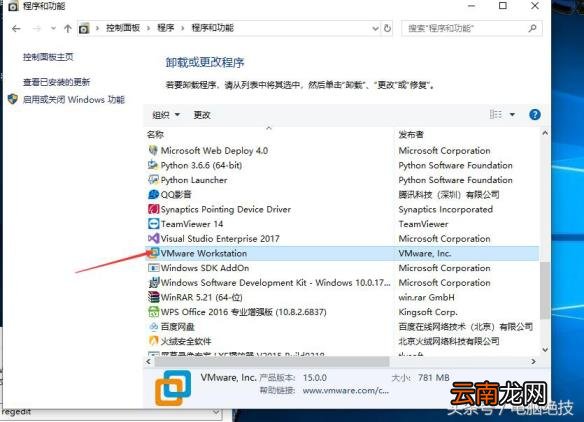Screen dimensions: 584x422
Task: Click the 火绒安全软件 icon
Action: coord(153,341)
